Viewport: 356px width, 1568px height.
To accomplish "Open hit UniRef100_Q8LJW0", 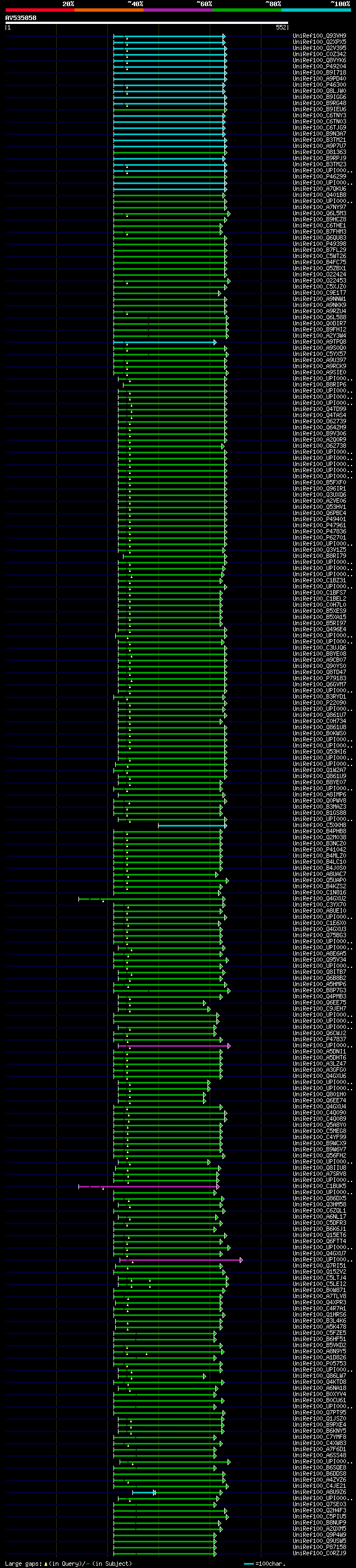I will coord(319,91).
